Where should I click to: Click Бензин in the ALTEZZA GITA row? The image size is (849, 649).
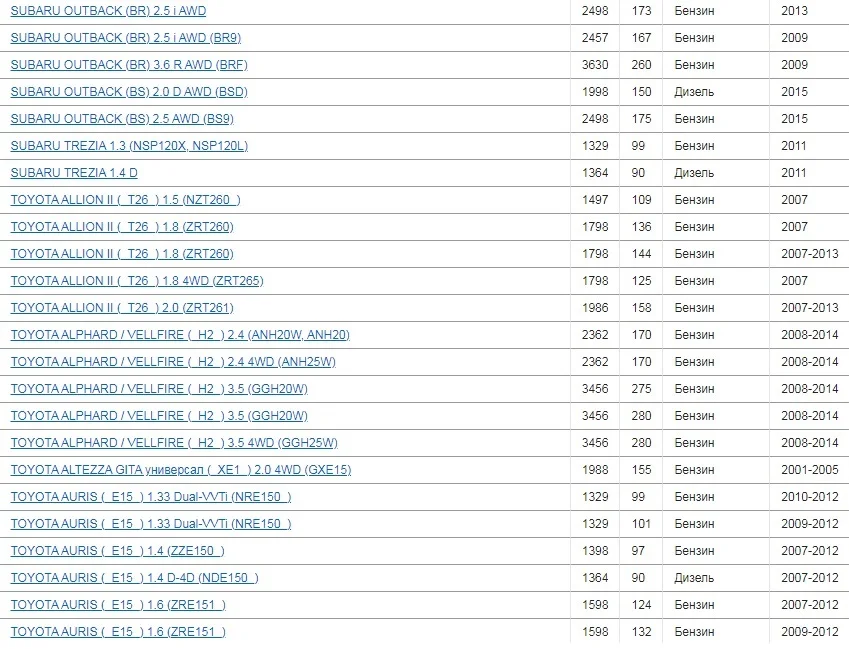click(x=694, y=471)
